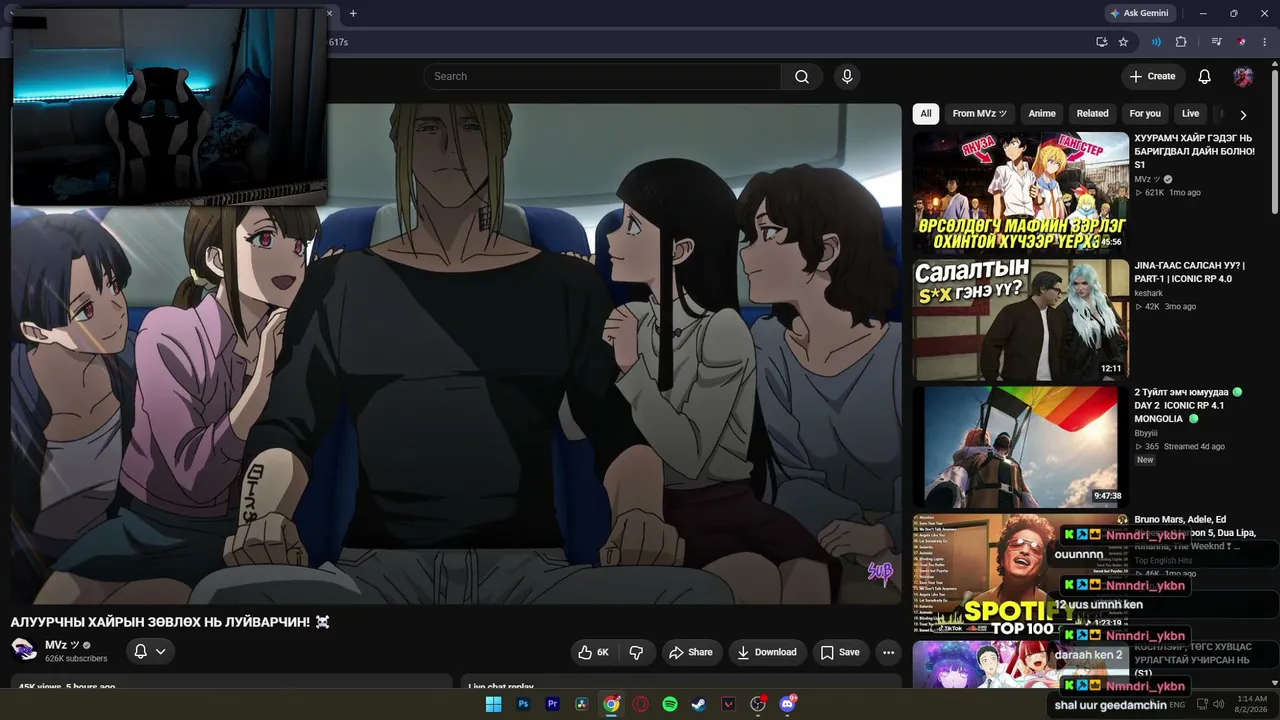Switch to Chrome in the taskbar
Viewport: 1280px width, 720px height.
tap(611, 704)
